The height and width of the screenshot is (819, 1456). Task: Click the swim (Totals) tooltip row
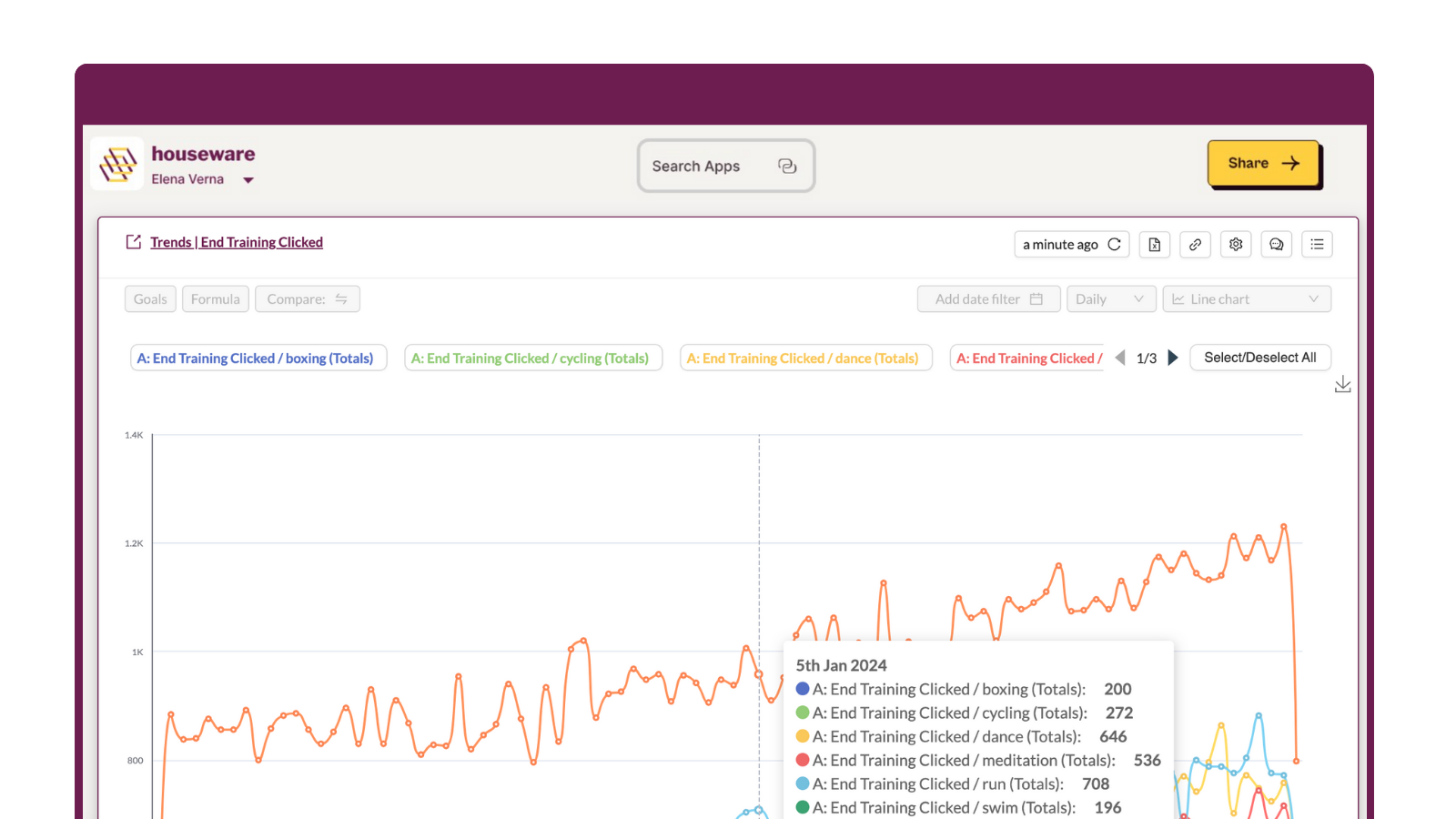[958, 807]
